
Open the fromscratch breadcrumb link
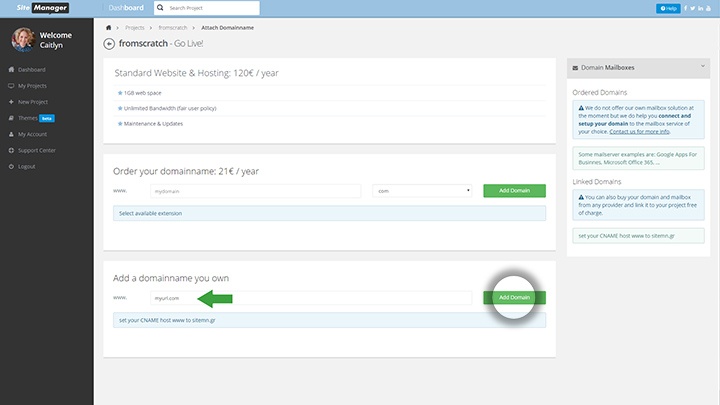click(x=173, y=28)
